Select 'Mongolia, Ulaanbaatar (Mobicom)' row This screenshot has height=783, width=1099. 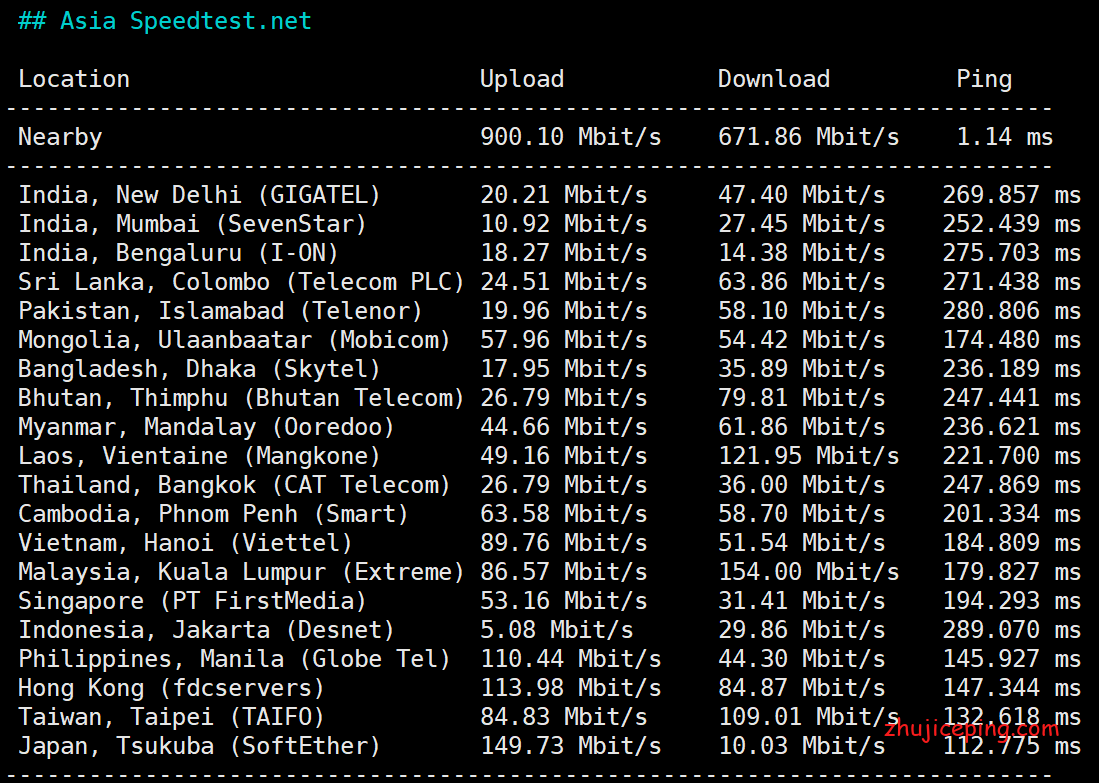(550, 340)
